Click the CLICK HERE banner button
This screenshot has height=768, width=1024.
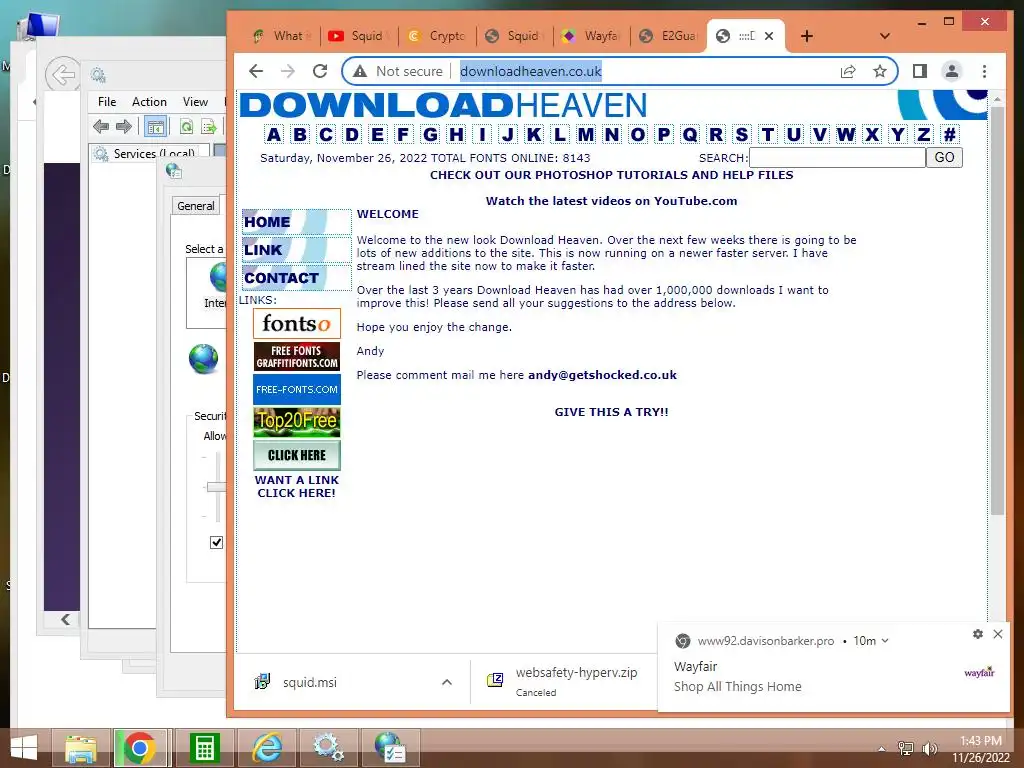296,455
